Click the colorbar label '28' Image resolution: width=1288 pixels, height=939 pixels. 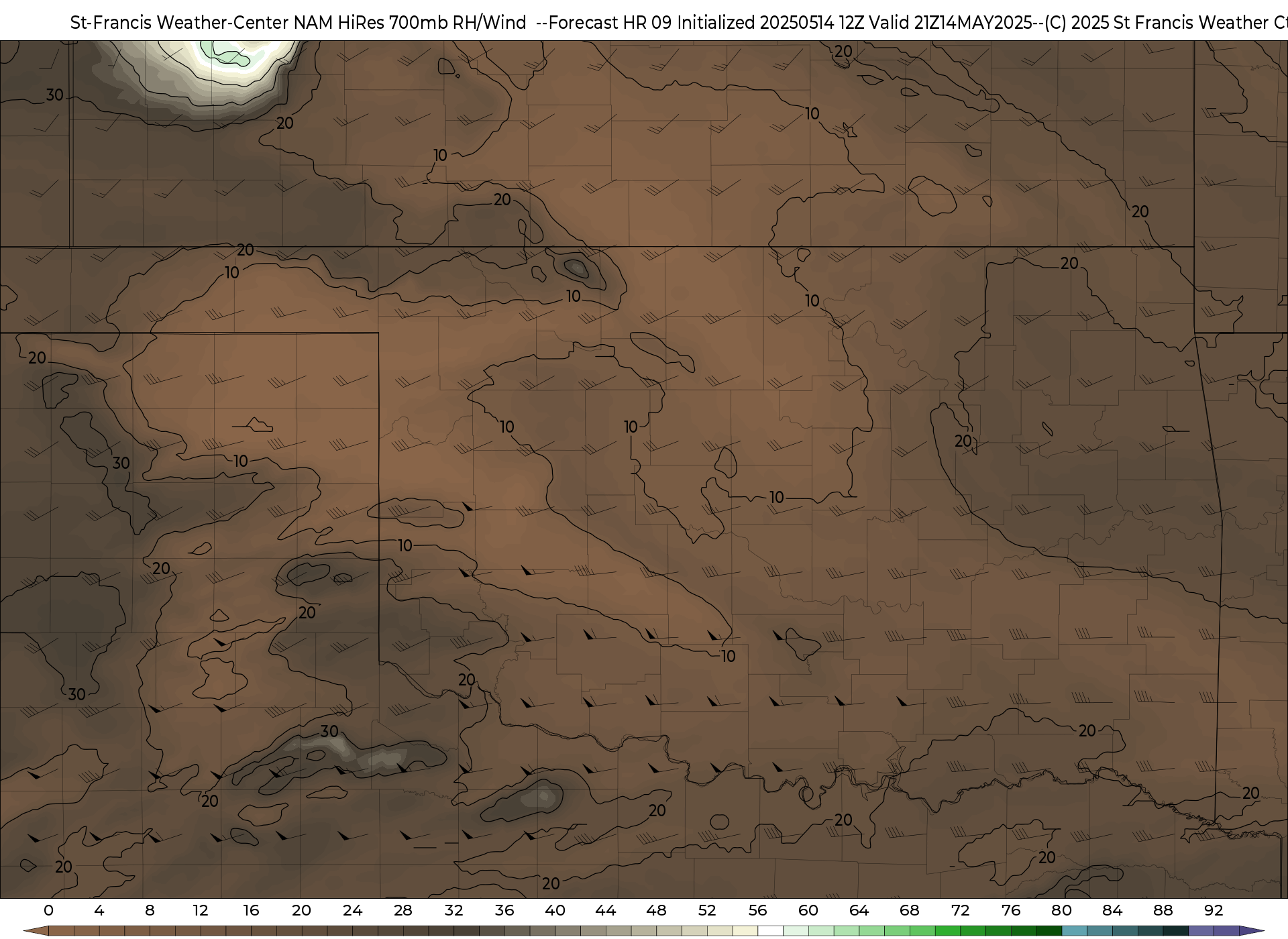403,910
